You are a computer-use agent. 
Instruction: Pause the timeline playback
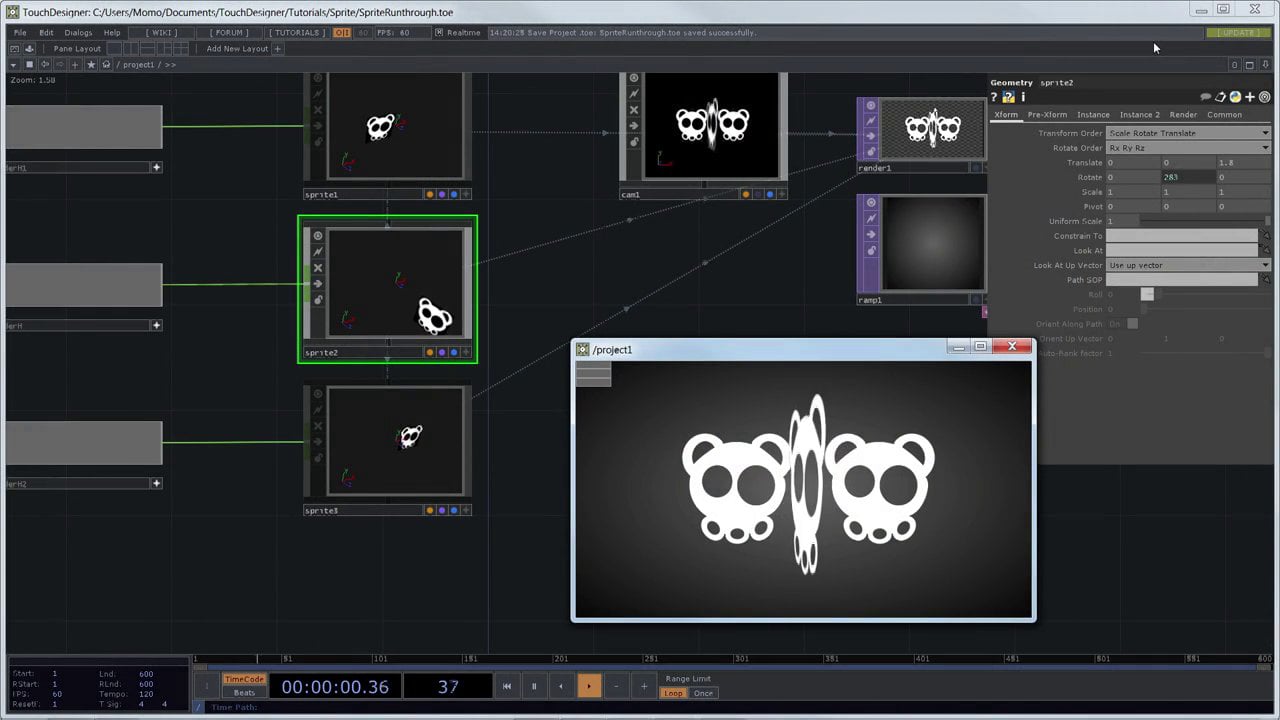point(534,686)
